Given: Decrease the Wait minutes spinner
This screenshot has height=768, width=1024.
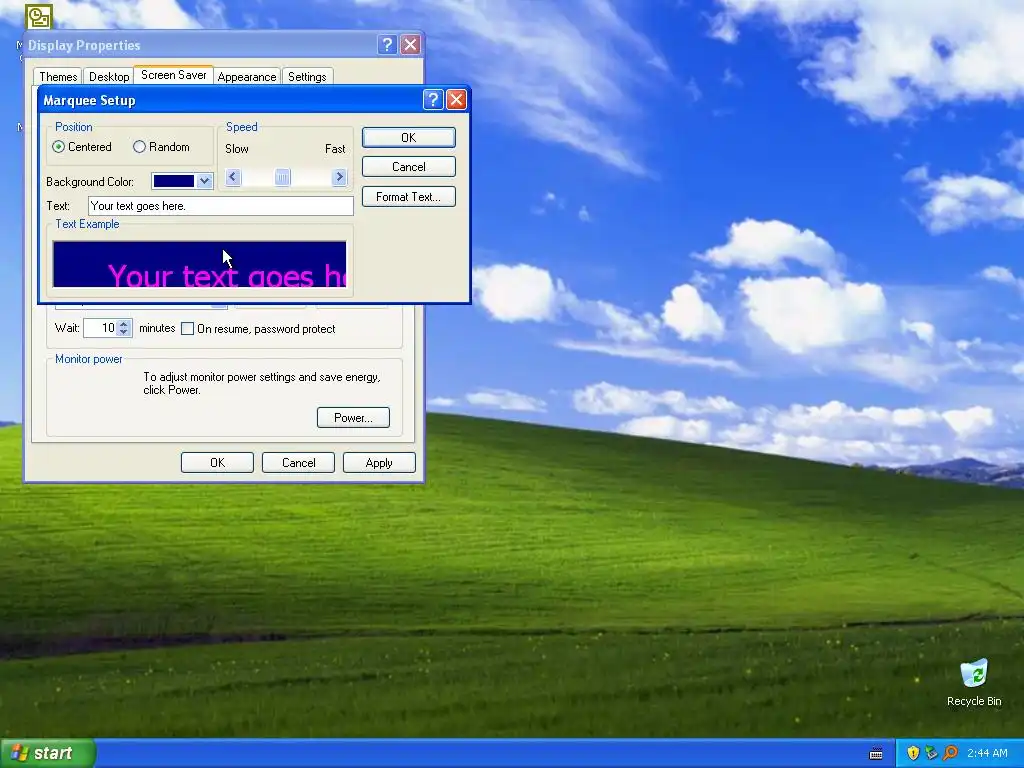Looking at the screenshot, I should point(124,332).
